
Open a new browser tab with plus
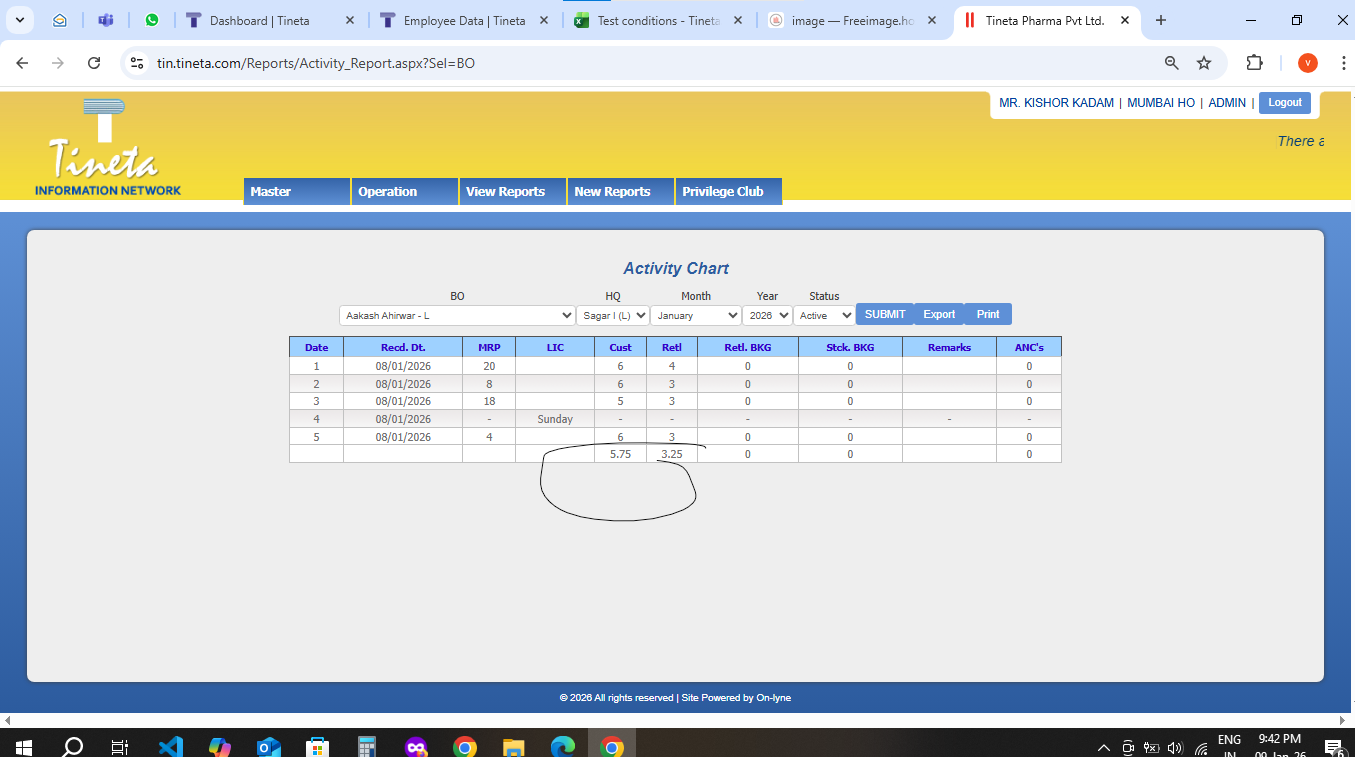click(1161, 20)
